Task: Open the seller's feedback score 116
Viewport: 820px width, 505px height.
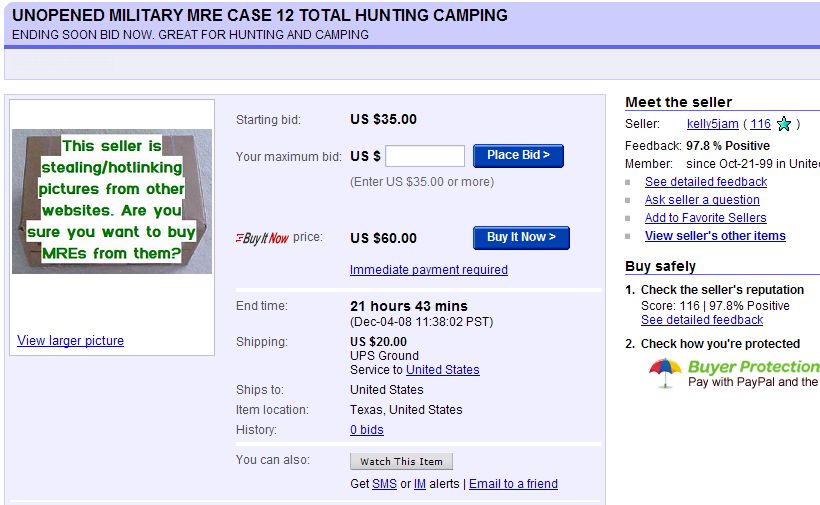Action: click(760, 124)
